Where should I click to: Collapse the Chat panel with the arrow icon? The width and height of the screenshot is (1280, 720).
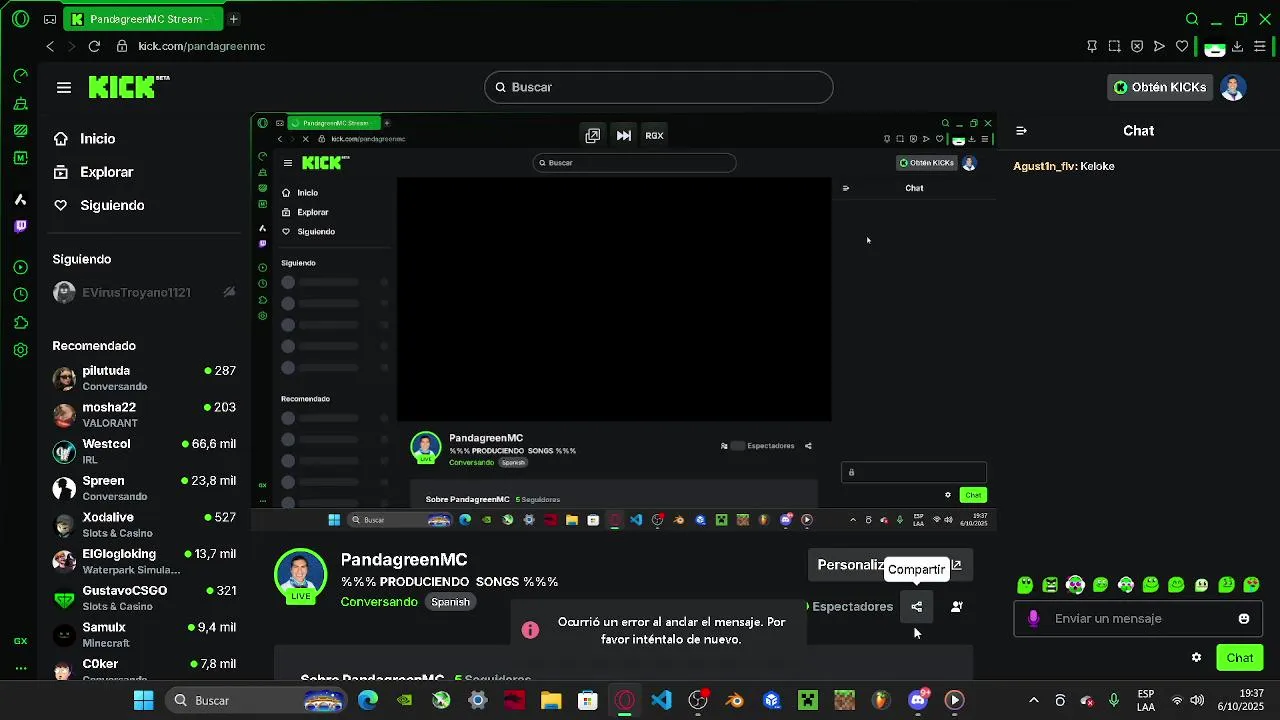point(1021,131)
